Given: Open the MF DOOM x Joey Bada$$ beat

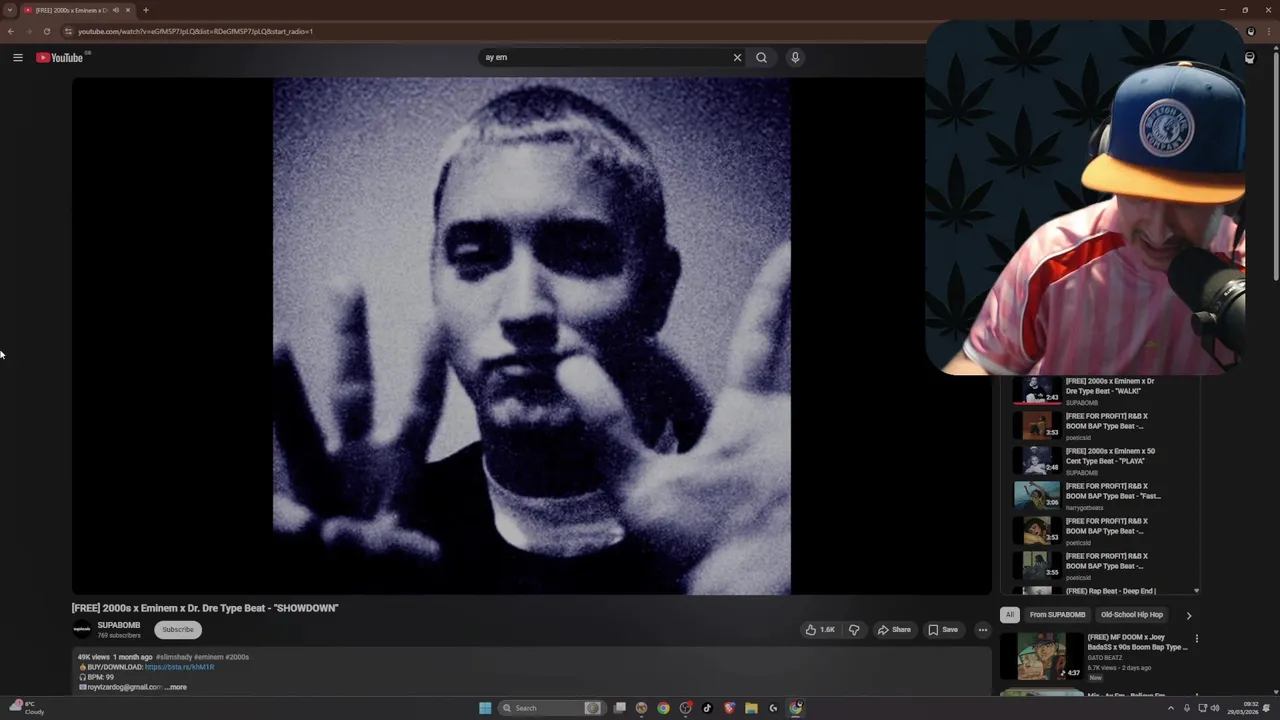Looking at the screenshot, I should [x=1095, y=655].
